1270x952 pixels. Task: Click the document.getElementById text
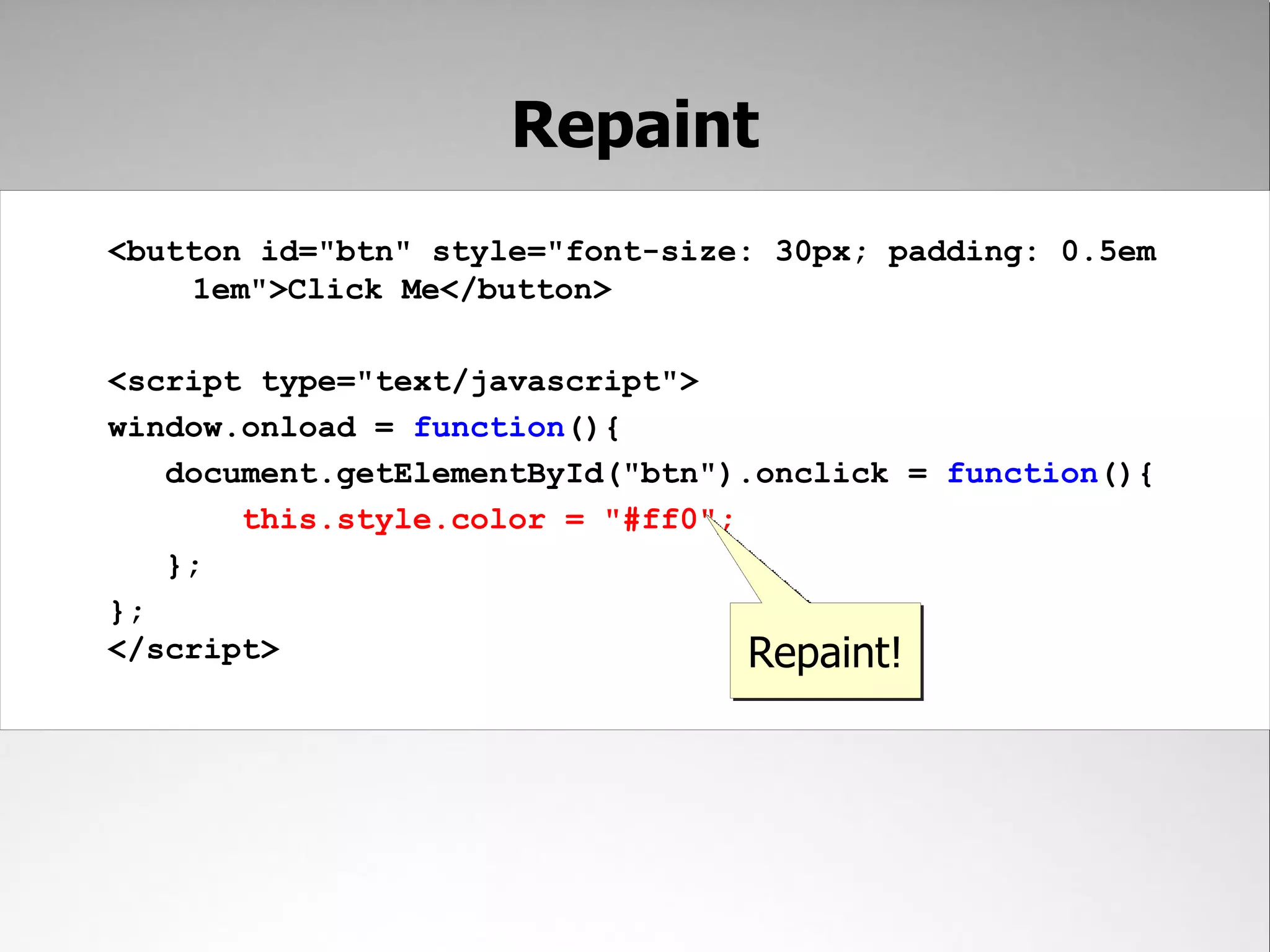point(384,474)
